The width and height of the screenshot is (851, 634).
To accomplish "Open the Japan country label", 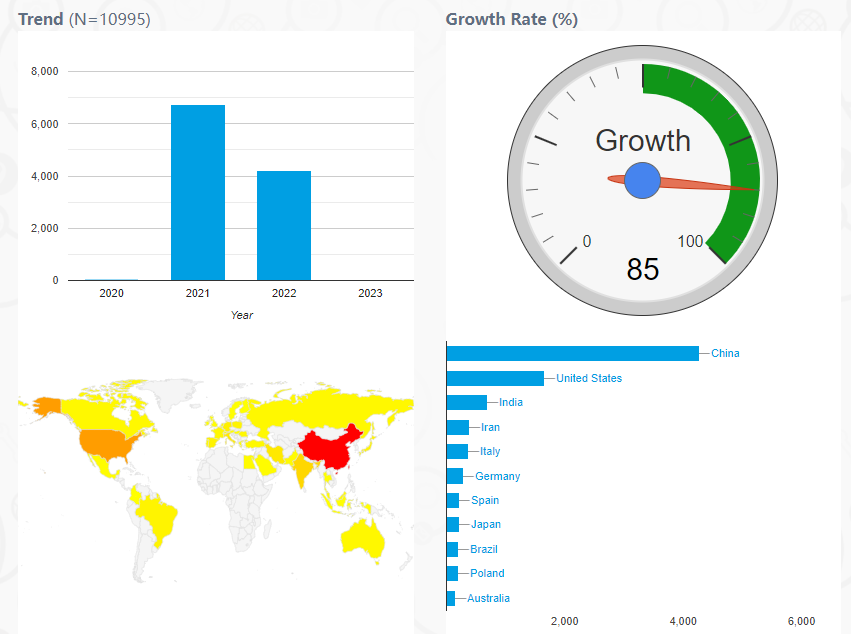I will (486, 524).
